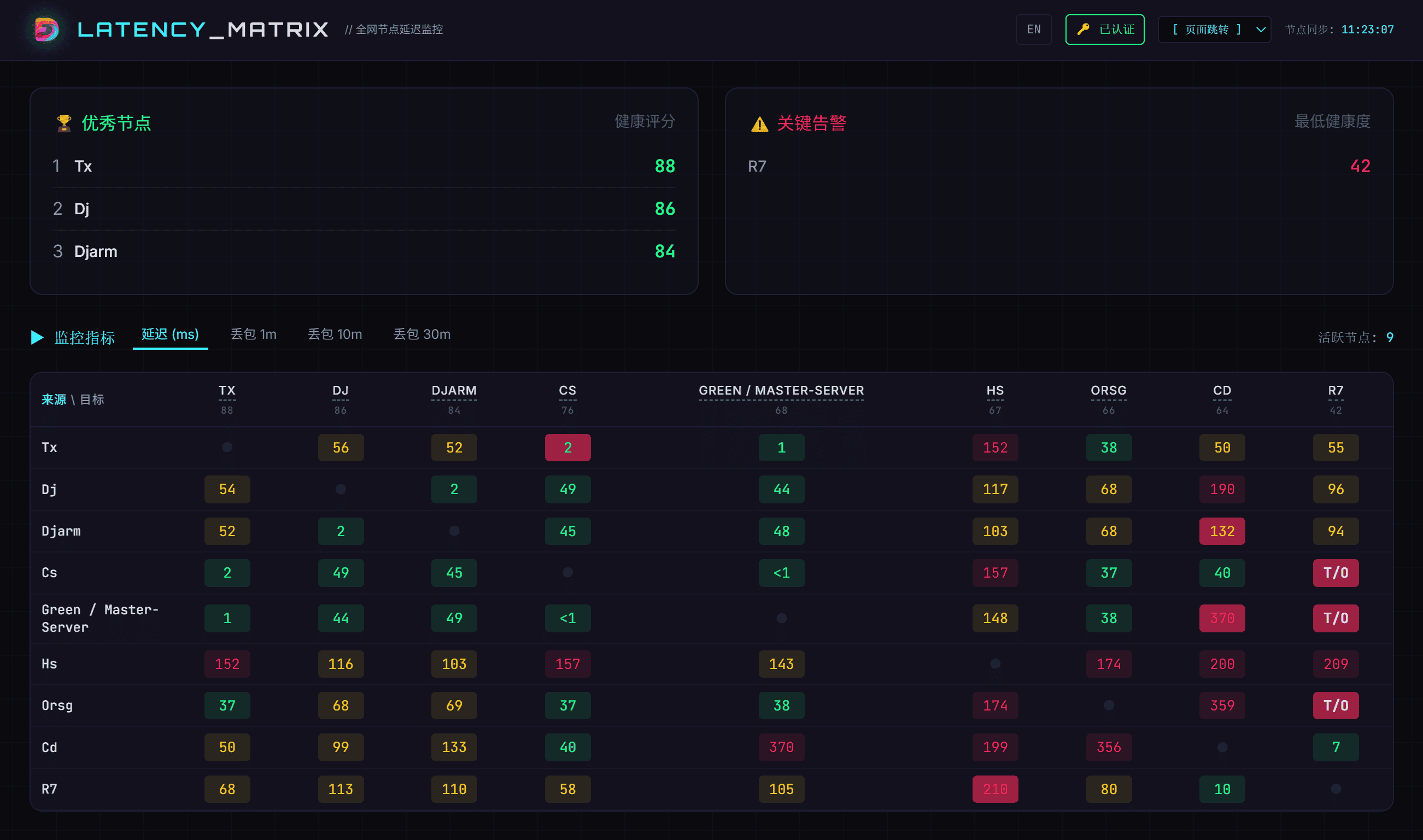Click the red 2 cell in Tx row
The height and width of the screenshot is (840, 1423).
pos(568,448)
